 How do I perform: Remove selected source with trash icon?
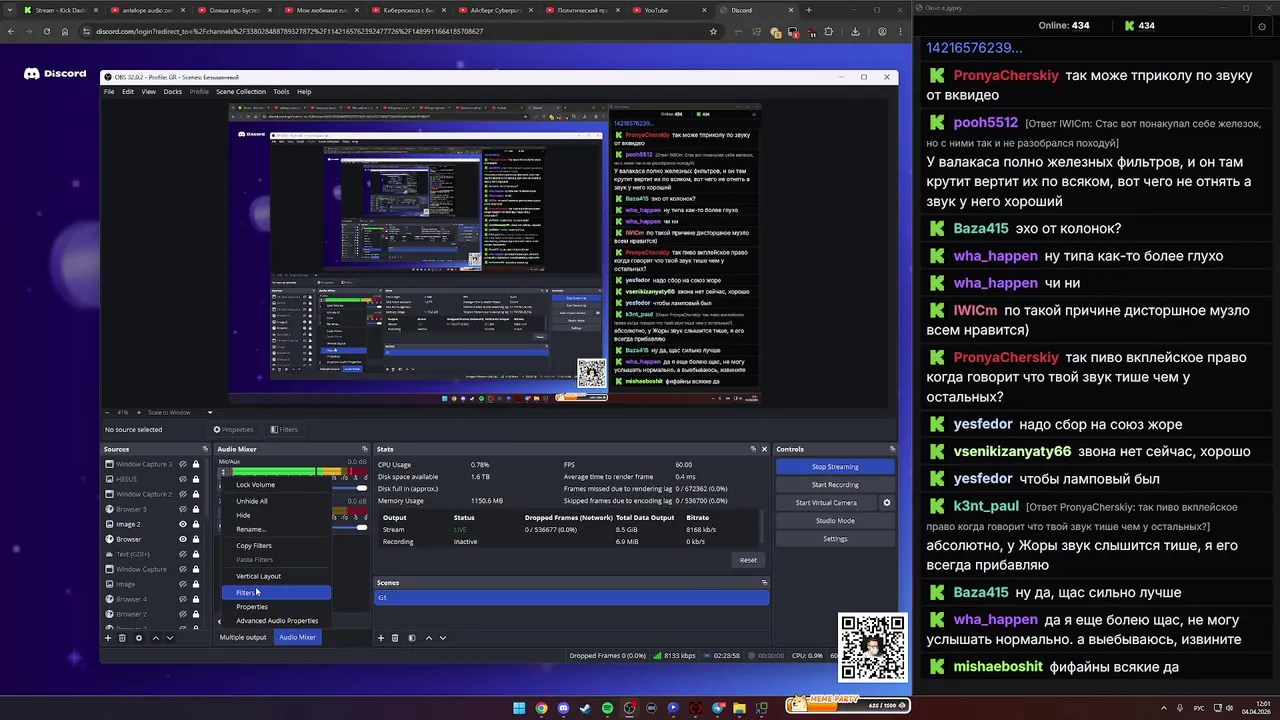(x=122, y=638)
